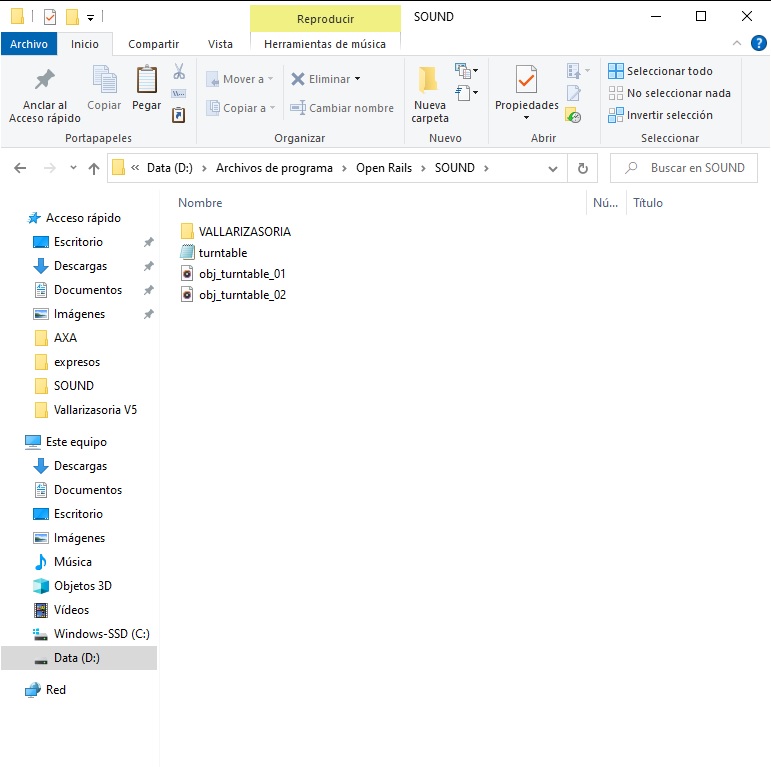771x767 pixels.
Task: Create a folder with Nueva carpeta icon
Action: (429, 80)
